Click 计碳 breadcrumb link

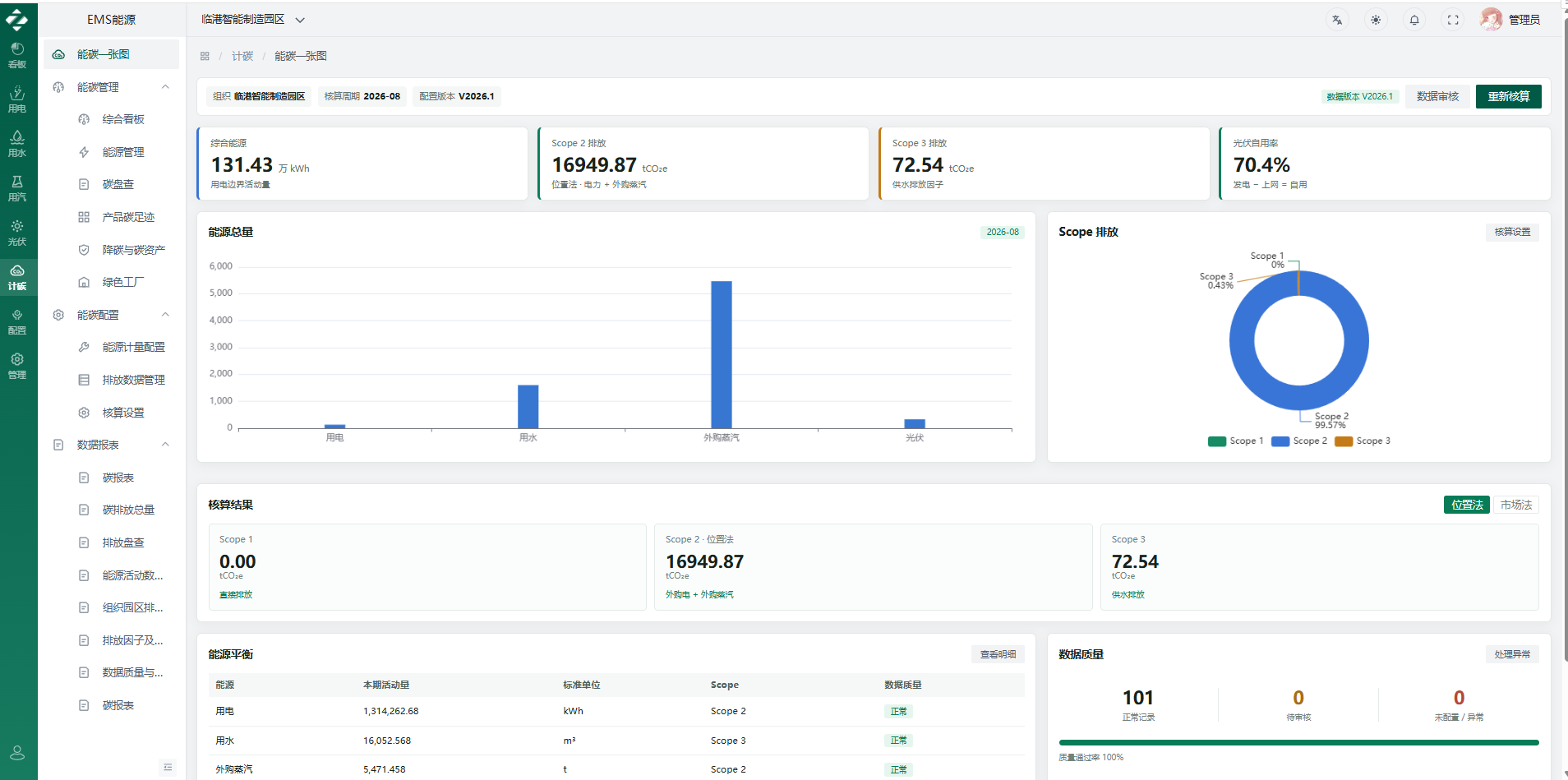[x=242, y=56]
